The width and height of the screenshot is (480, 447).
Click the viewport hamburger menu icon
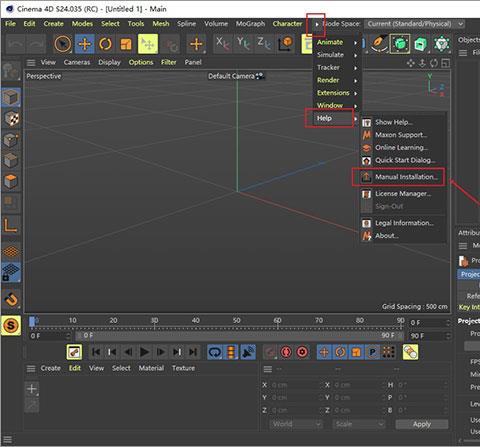click(31, 63)
